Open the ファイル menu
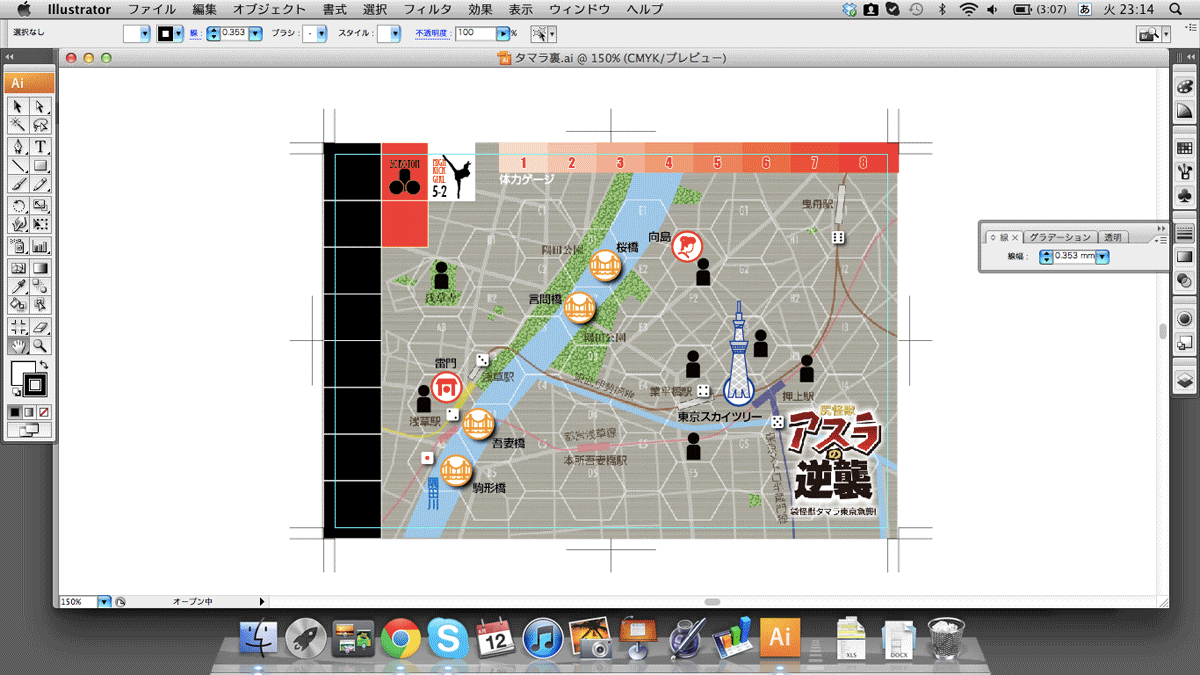This screenshot has width=1200, height=675. [x=152, y=9]
